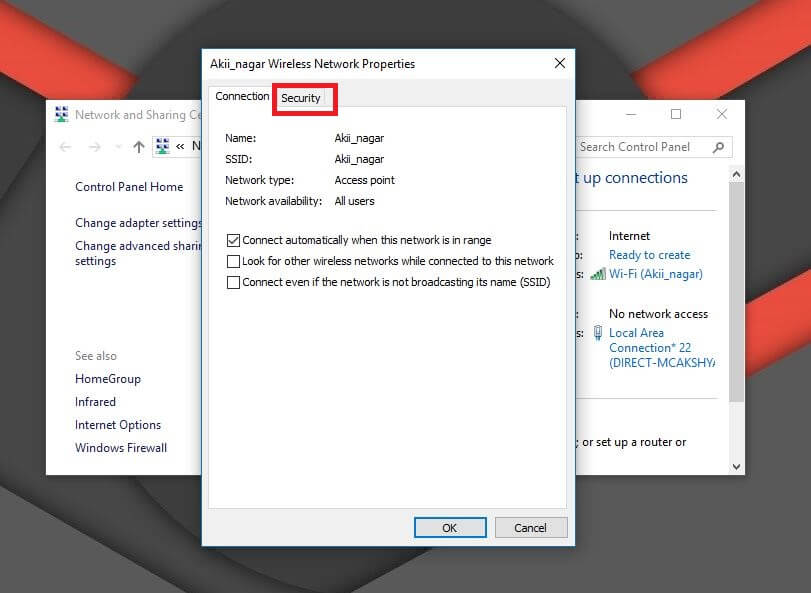
Task: Maximize the Network and Sharing Center window
Action: pyautogui.click(x=676, y=114)
